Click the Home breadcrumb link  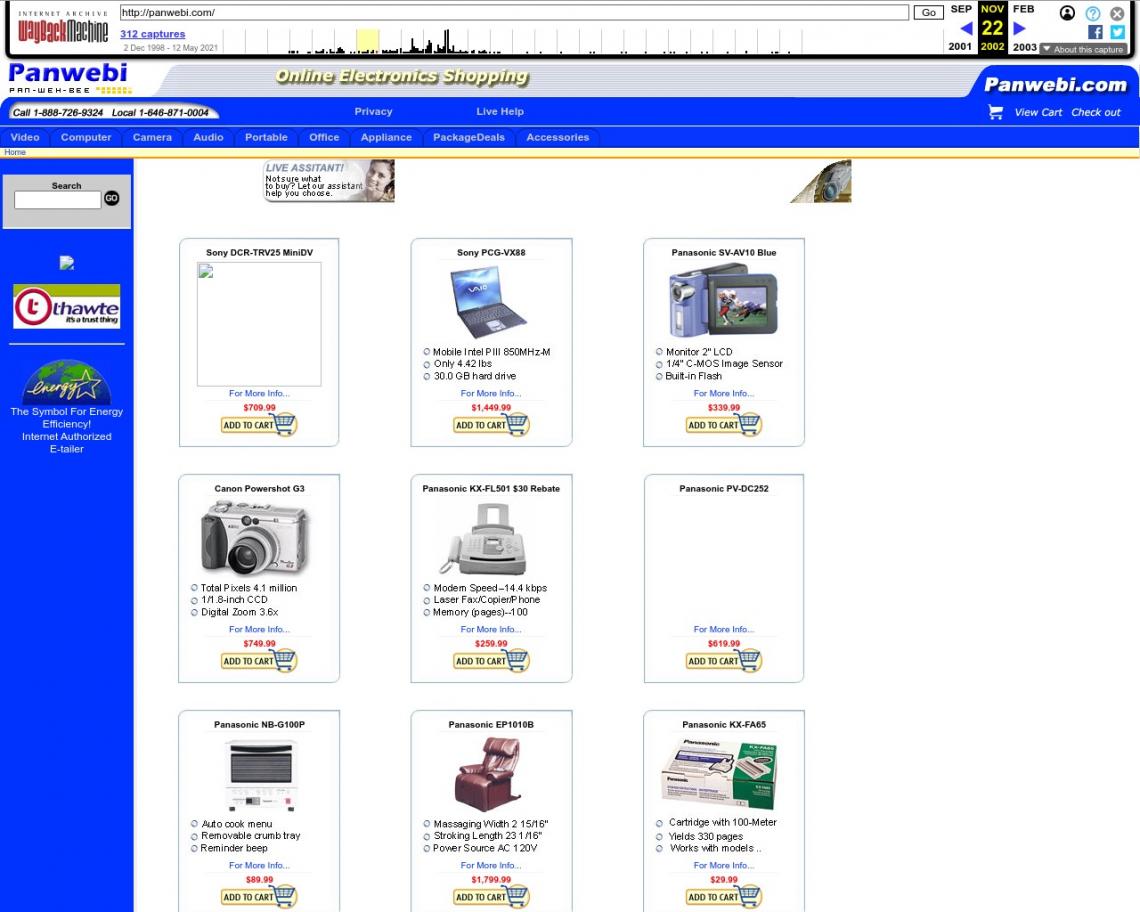pos(15,152)
